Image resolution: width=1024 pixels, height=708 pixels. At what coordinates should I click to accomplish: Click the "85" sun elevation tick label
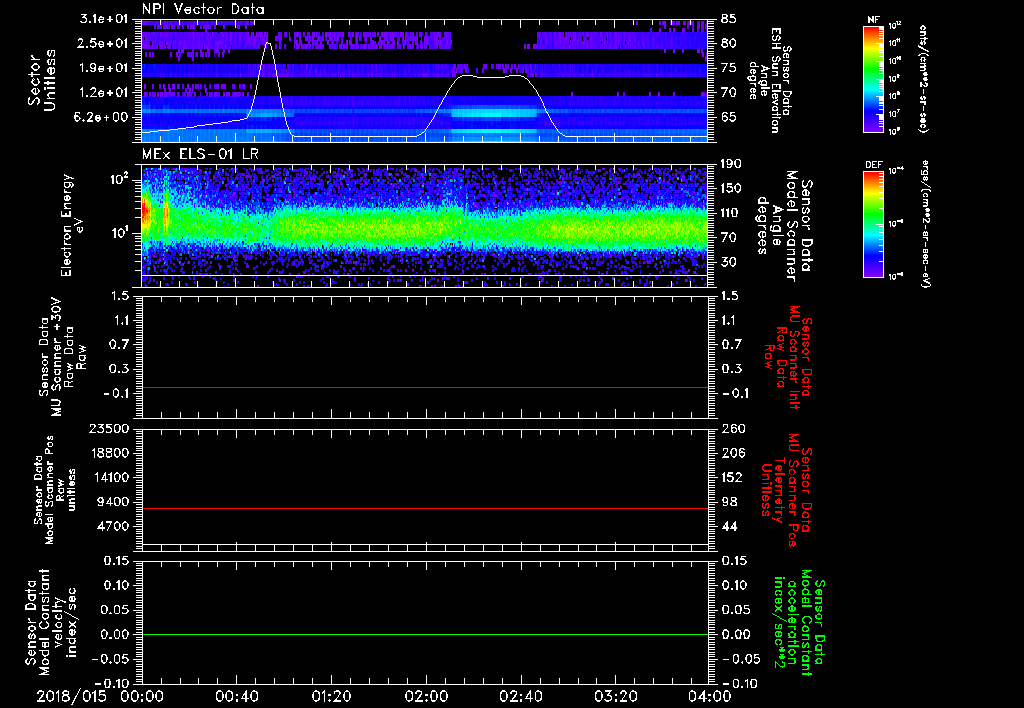coord(729,18)
